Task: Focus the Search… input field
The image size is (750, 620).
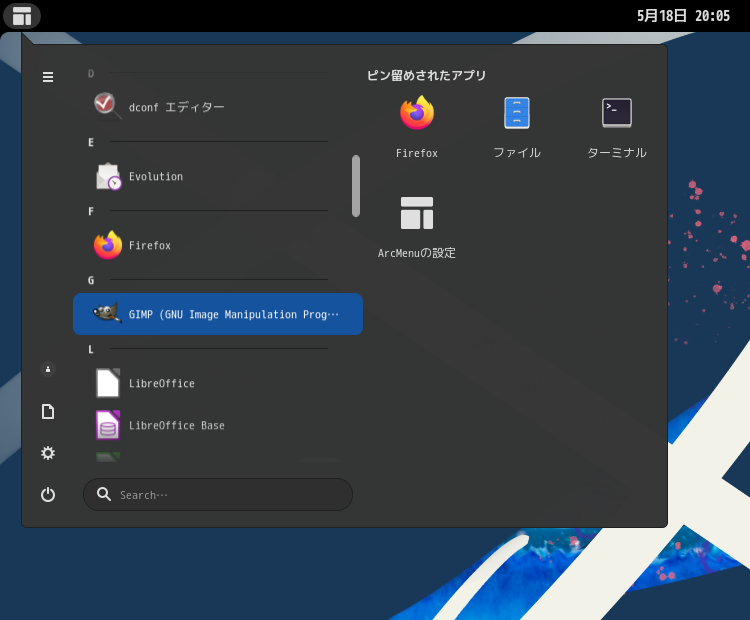Action: (x=218, y=494)
